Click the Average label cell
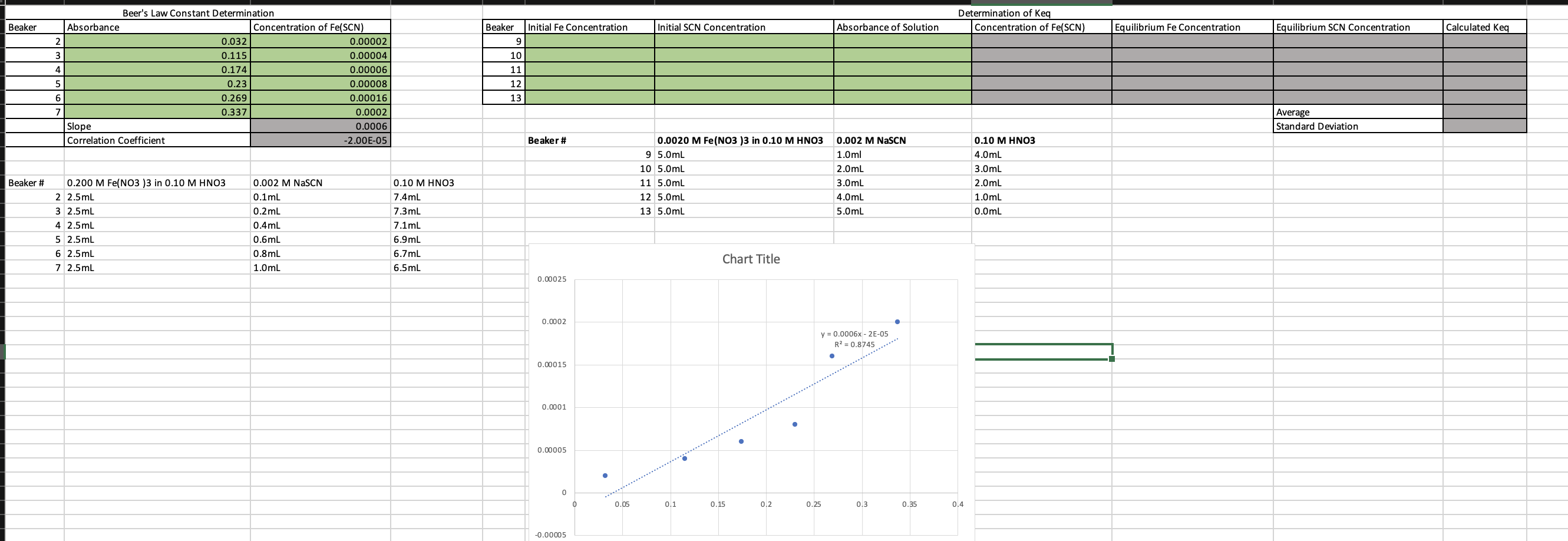 (x=1358, y=112)
